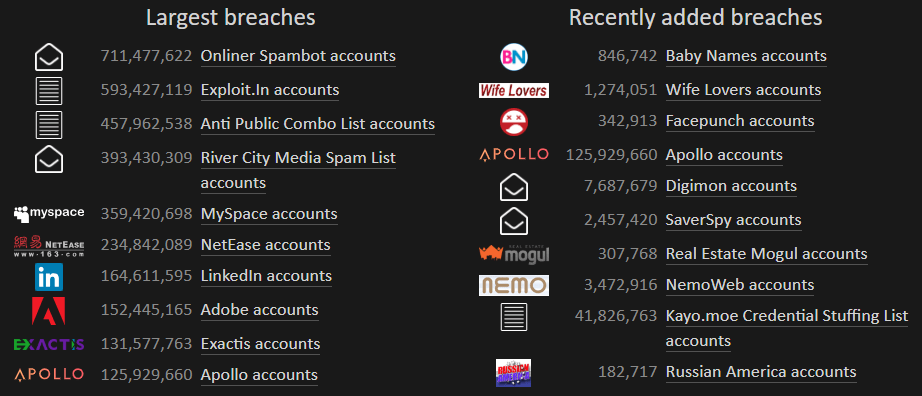The width and height of the screenshot is (922, 396).
Task: Open Adobe accounts link
Action: (259, 310)
